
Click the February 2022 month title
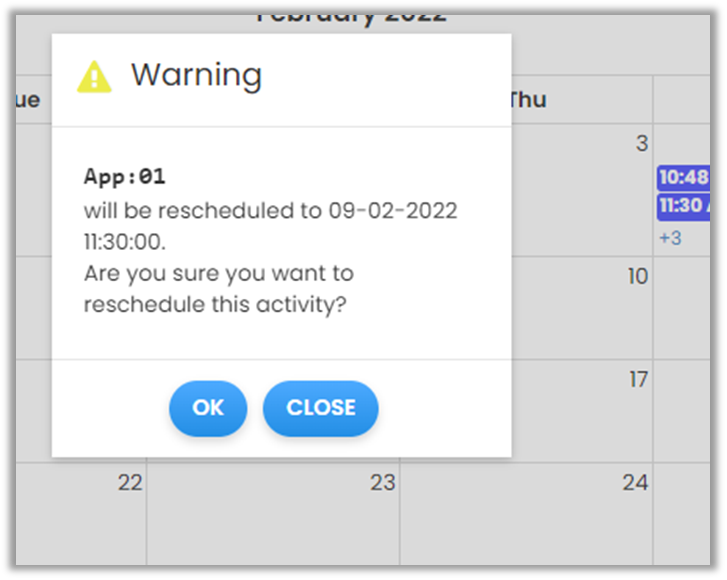pos(350,16)
